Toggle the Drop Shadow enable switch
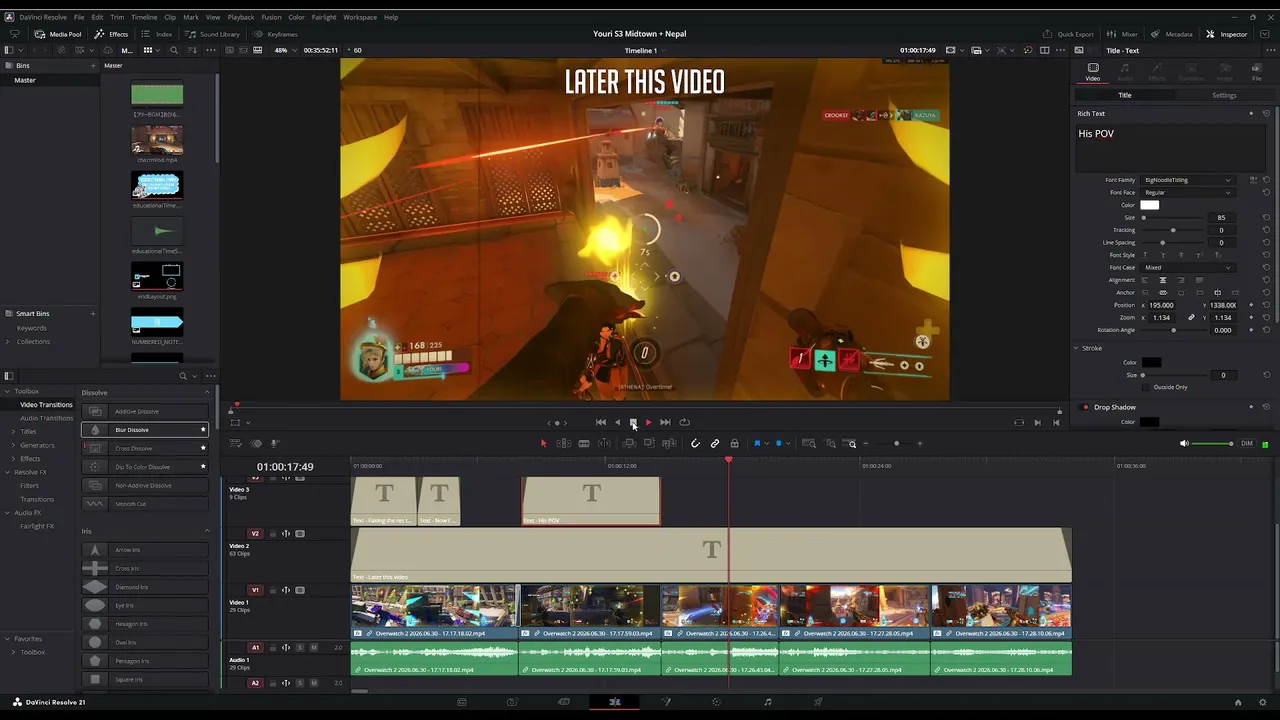The image size is (1280, 720). [1085, 407]
